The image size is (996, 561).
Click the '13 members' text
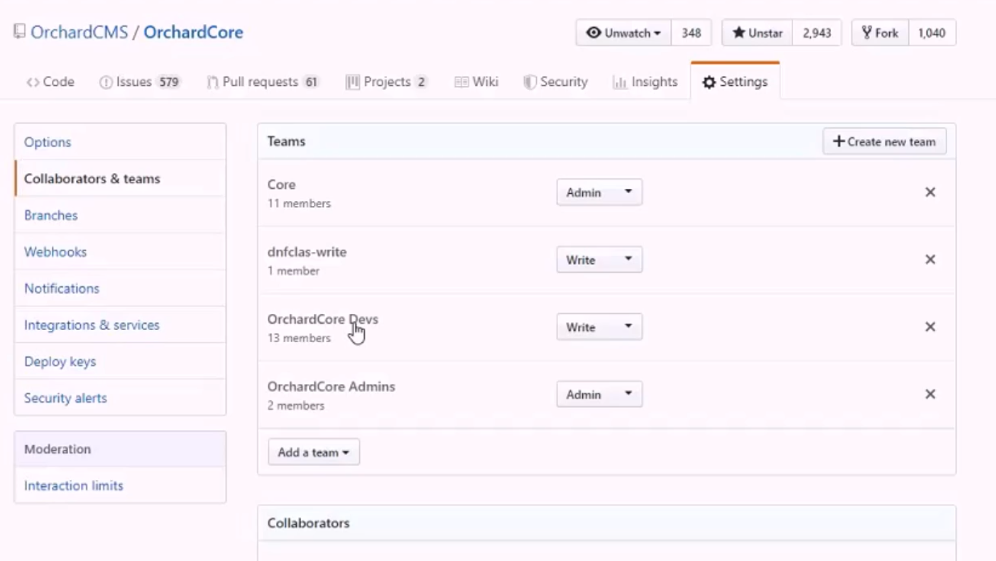(299, 338)
